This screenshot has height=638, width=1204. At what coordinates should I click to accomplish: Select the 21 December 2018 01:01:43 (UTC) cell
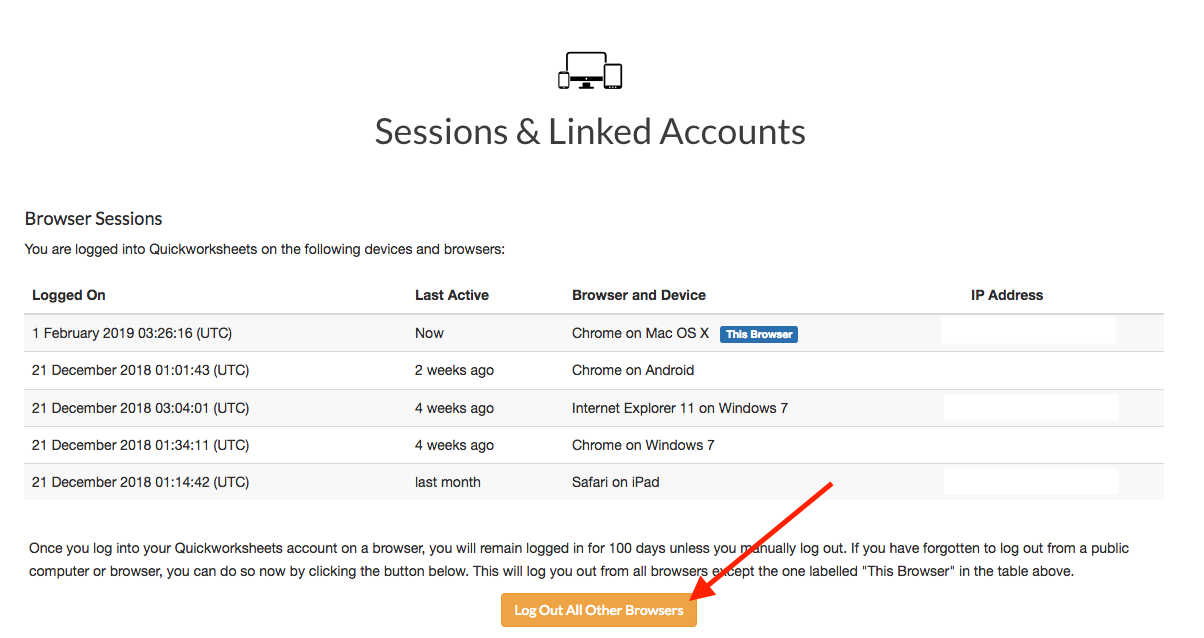(140, 370)
